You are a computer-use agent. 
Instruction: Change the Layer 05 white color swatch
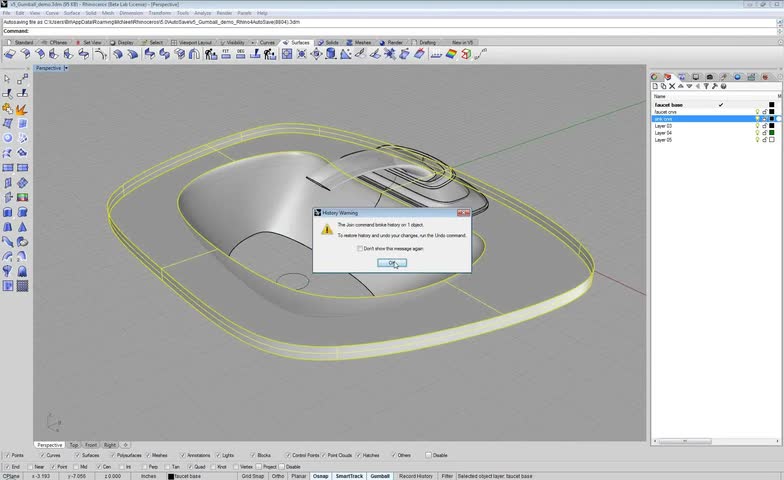(x=772, y=140)
